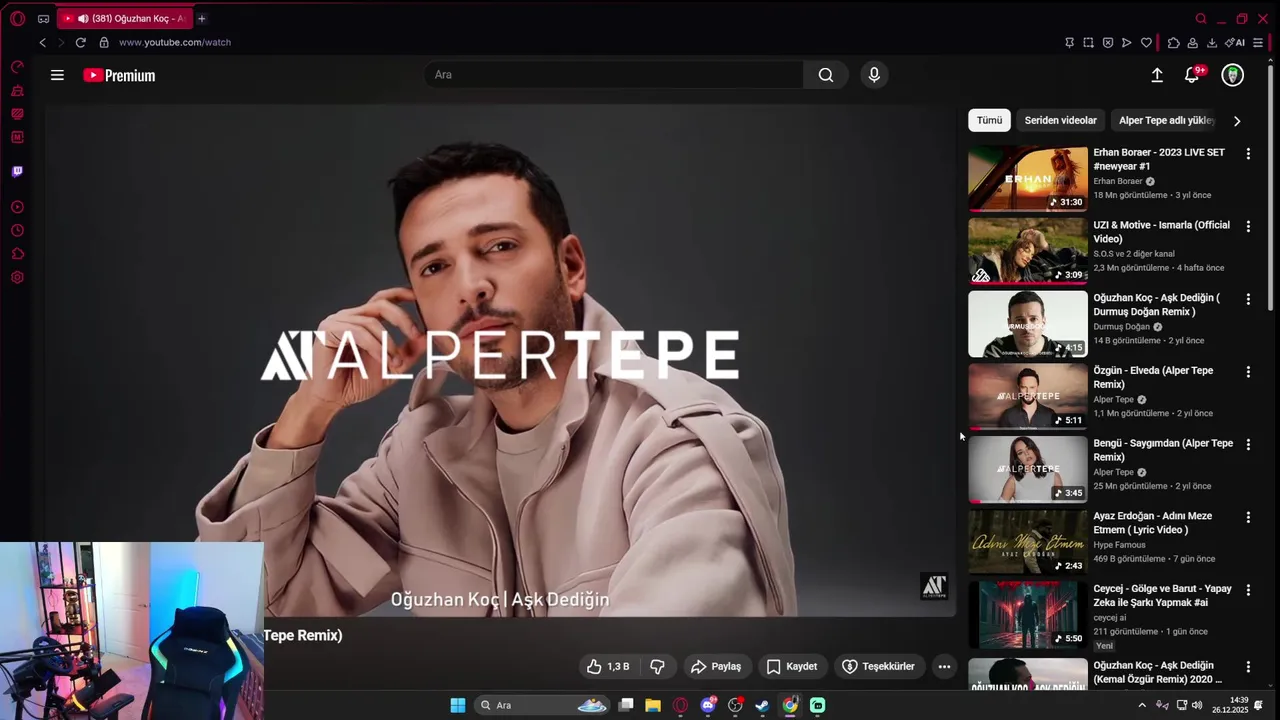Open 'Hype Famous' channel name
The height and width of the screenshot is (720, 1280).
coord(1119,545)
